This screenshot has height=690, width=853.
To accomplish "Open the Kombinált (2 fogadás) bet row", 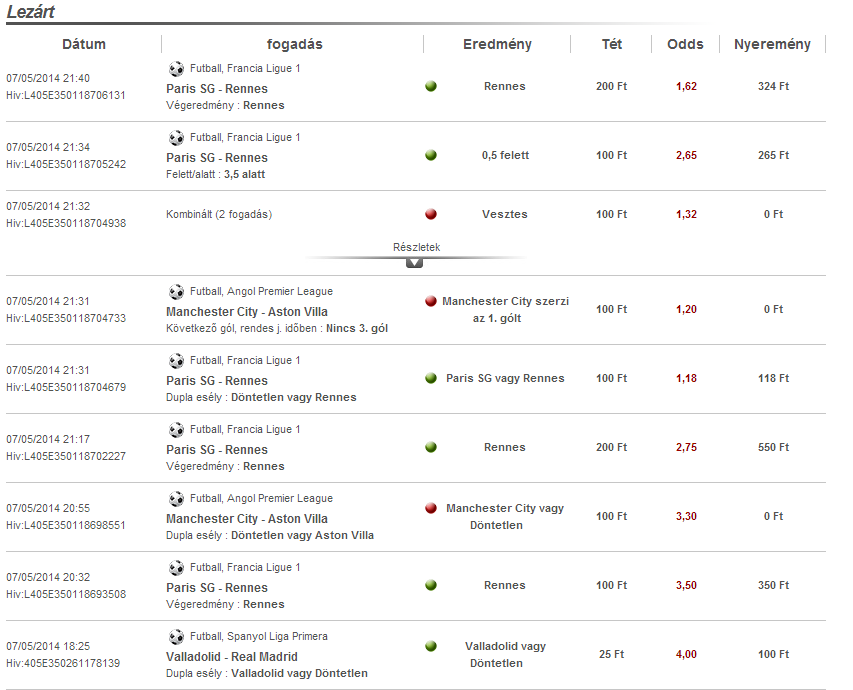I will tap(219, 214).
